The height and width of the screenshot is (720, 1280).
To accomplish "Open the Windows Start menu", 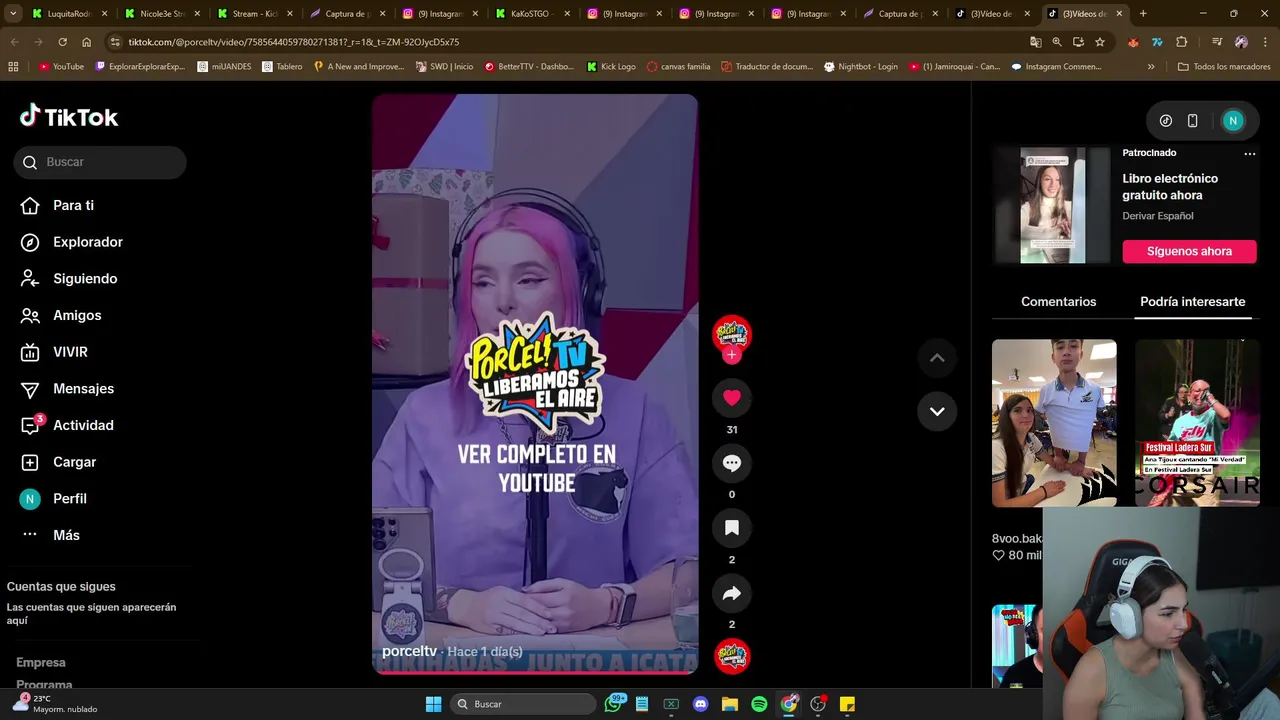I will (x=433, y=704).
